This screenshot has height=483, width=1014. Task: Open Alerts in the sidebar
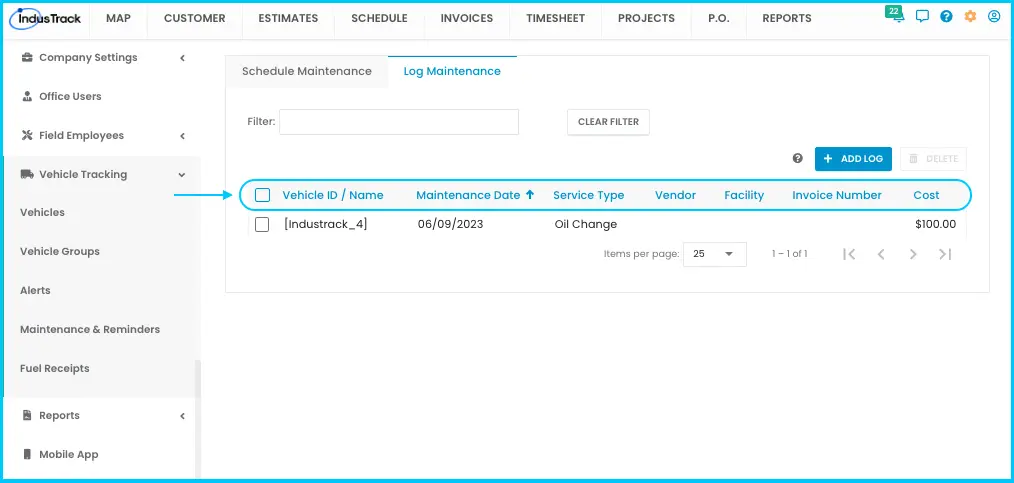35,290
